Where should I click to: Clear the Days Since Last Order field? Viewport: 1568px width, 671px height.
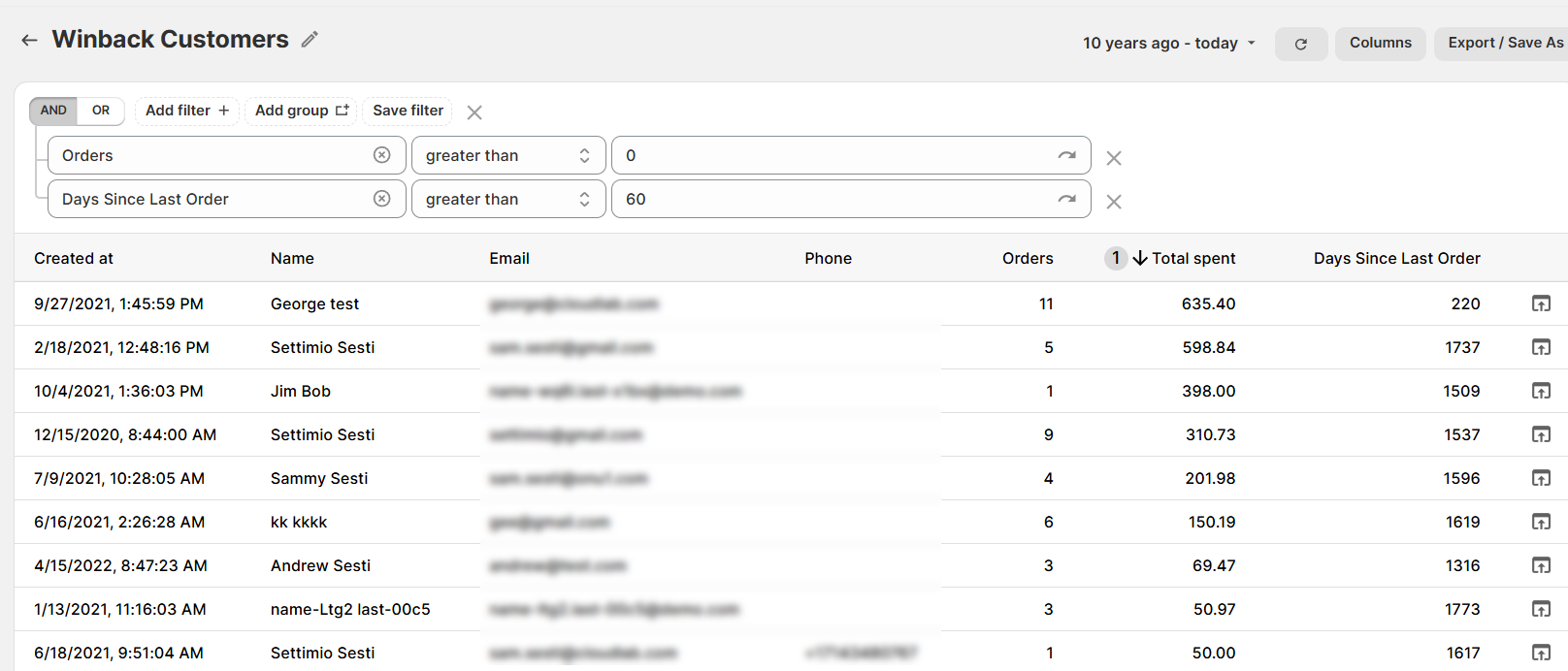[x=382, y=199]
